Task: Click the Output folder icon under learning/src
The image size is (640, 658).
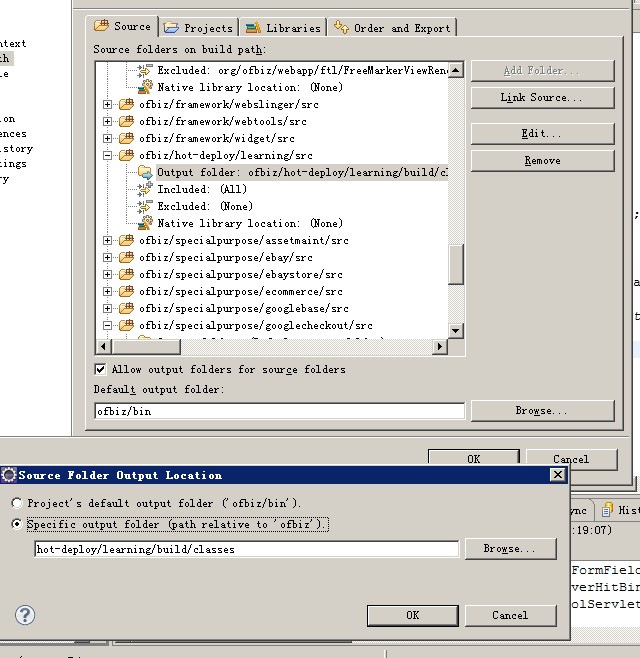Action: (x=145, y=172)
